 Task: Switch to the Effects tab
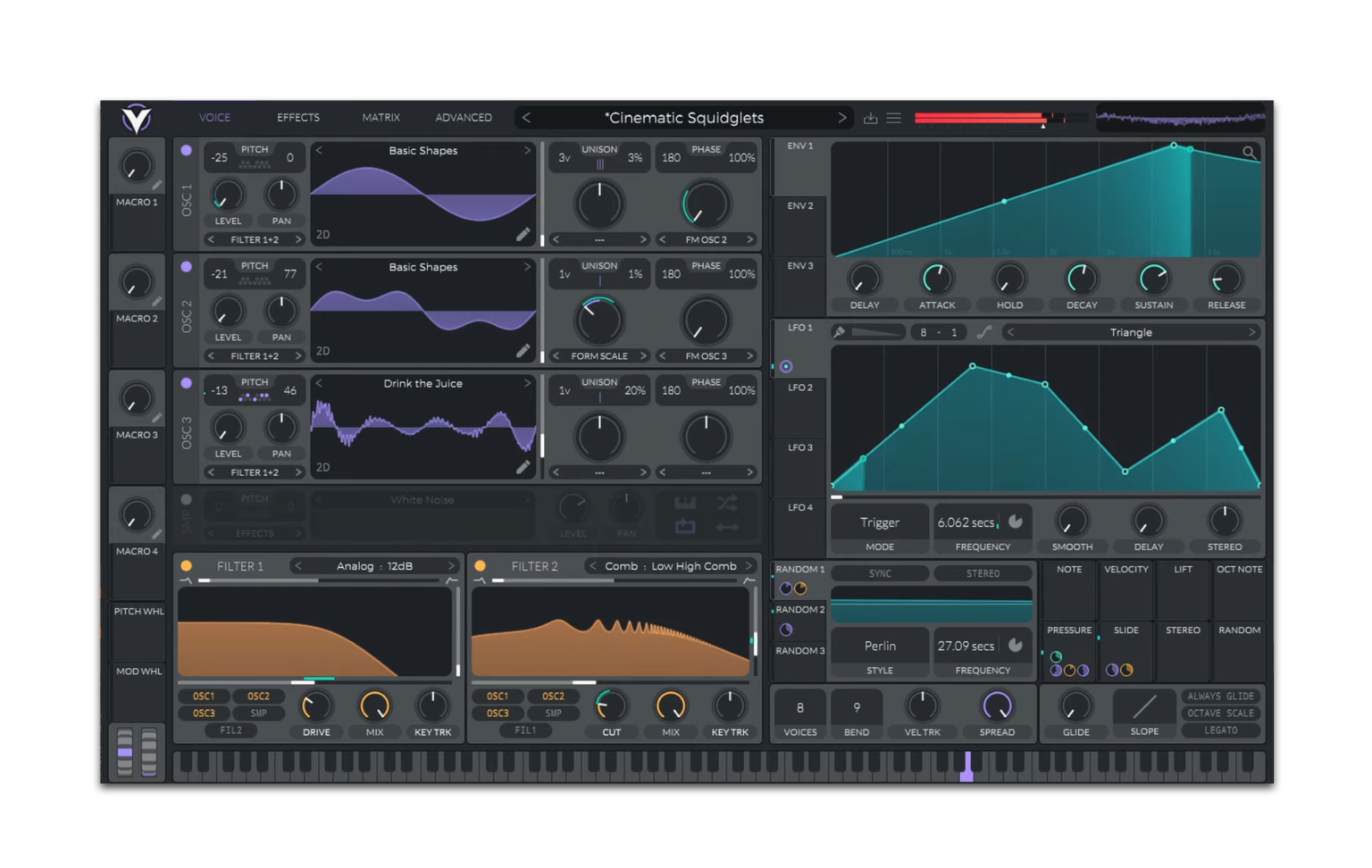297,118
